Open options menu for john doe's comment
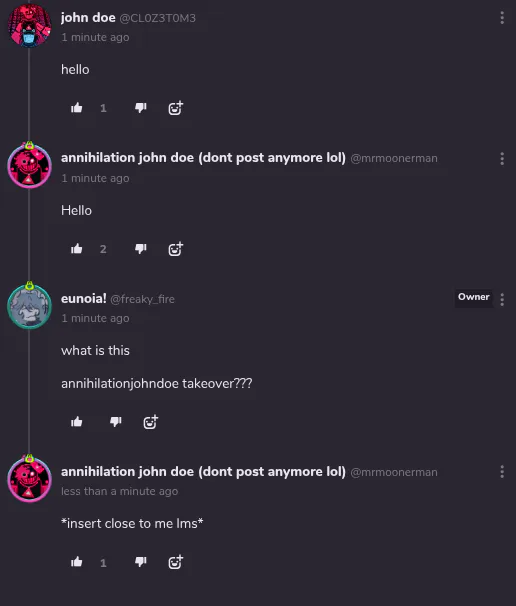Viewport: 516px width, 606px height. coord(502,18)
